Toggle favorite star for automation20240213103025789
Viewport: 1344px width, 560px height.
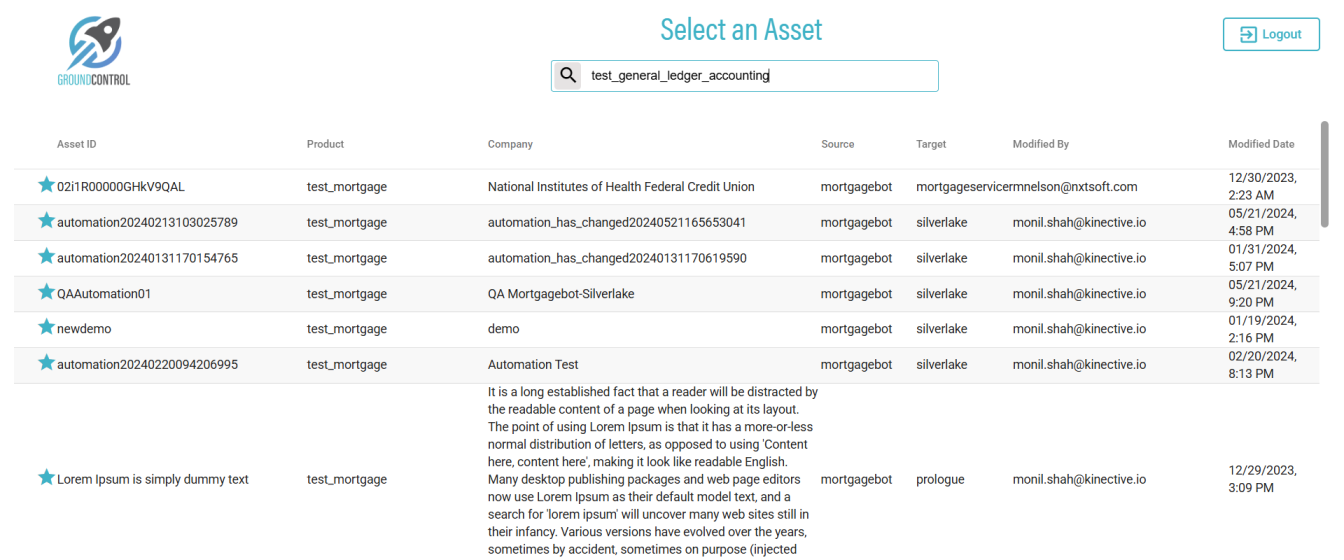point(46,221)
